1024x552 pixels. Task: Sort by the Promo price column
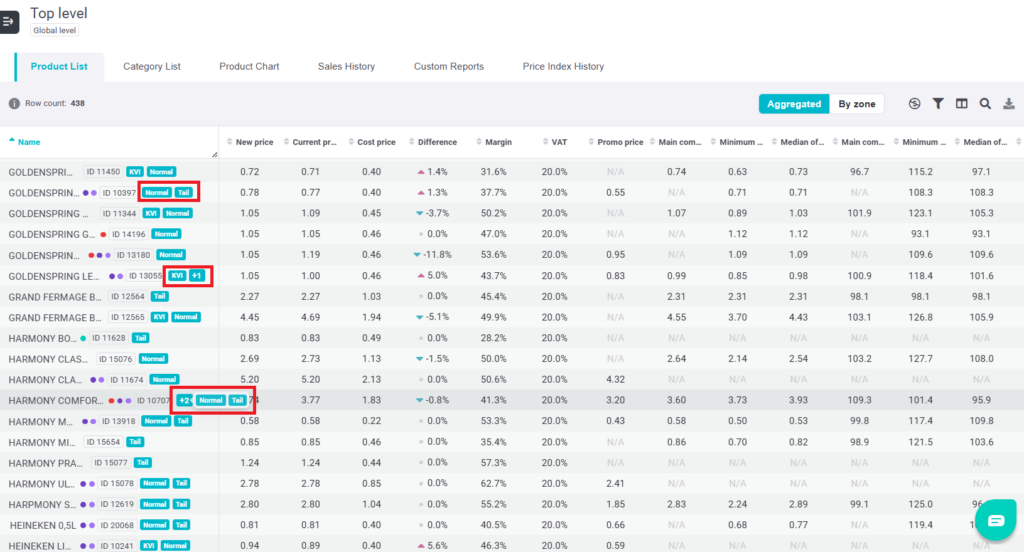620,142
